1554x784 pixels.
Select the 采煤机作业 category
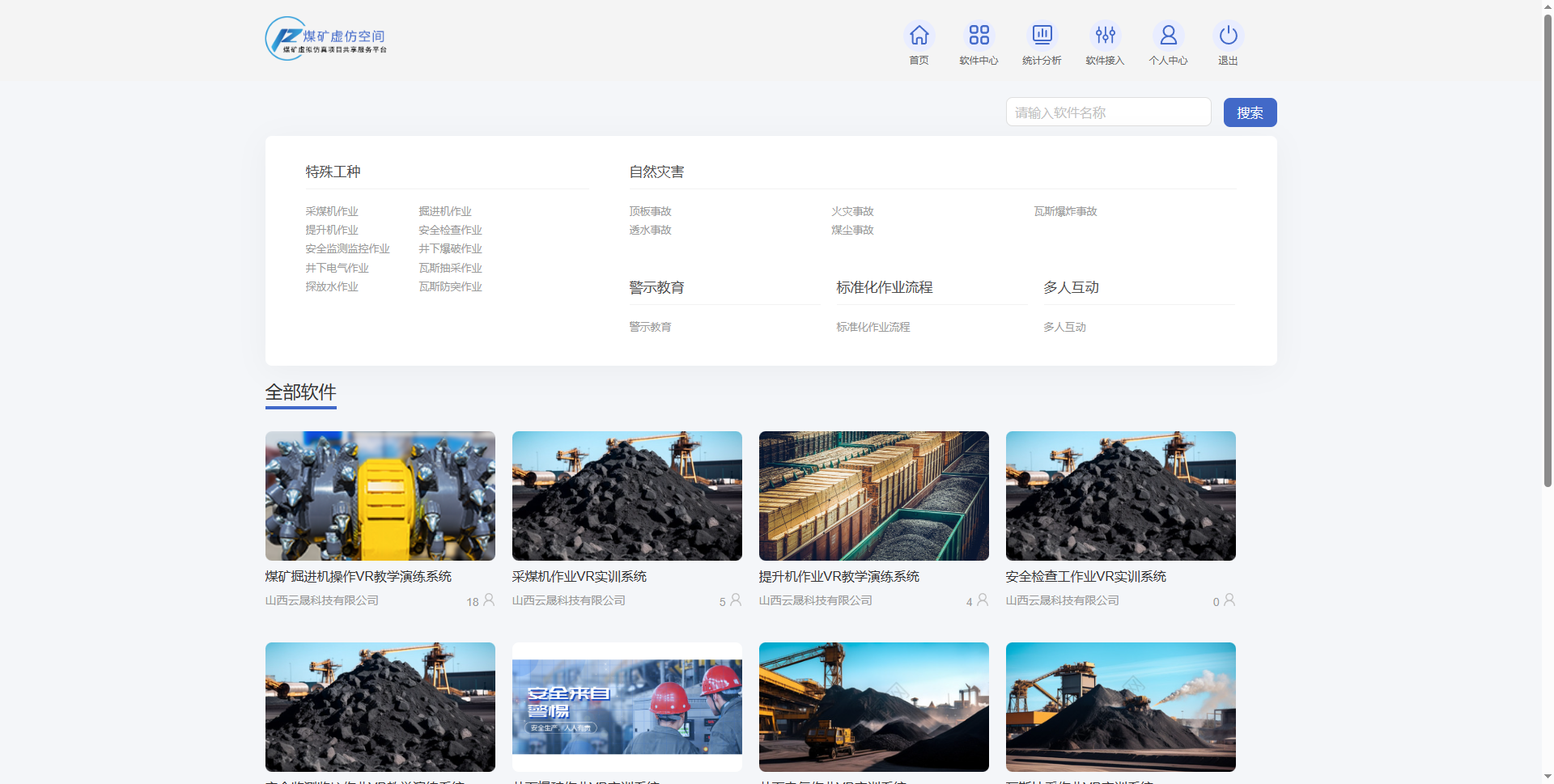pos(332,211)
